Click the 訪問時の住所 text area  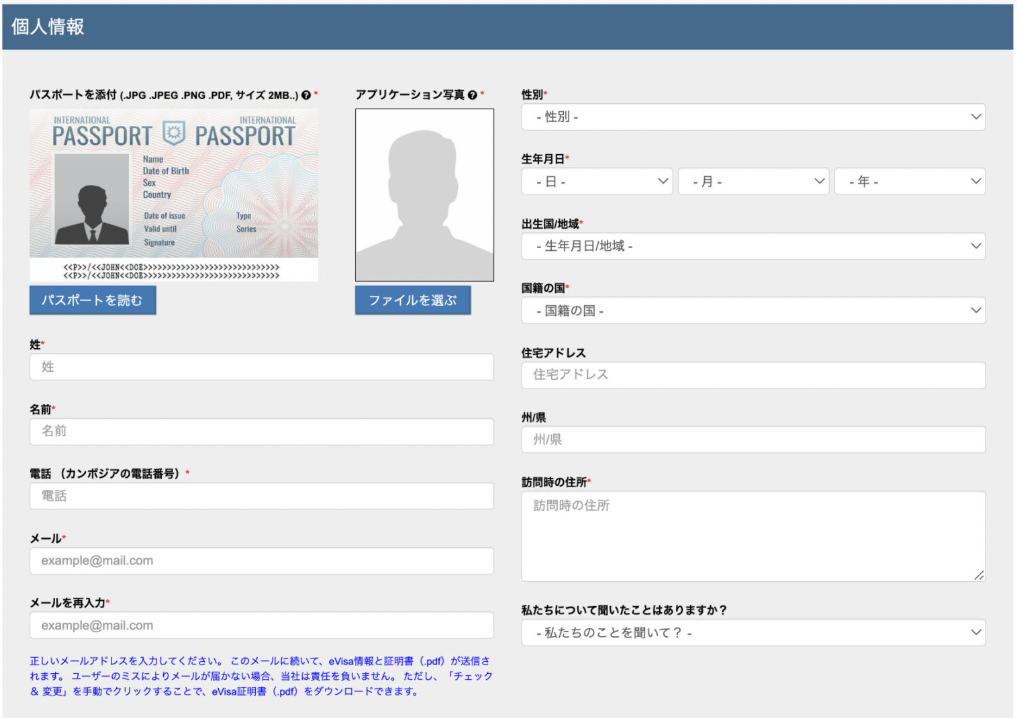[753, 536]
